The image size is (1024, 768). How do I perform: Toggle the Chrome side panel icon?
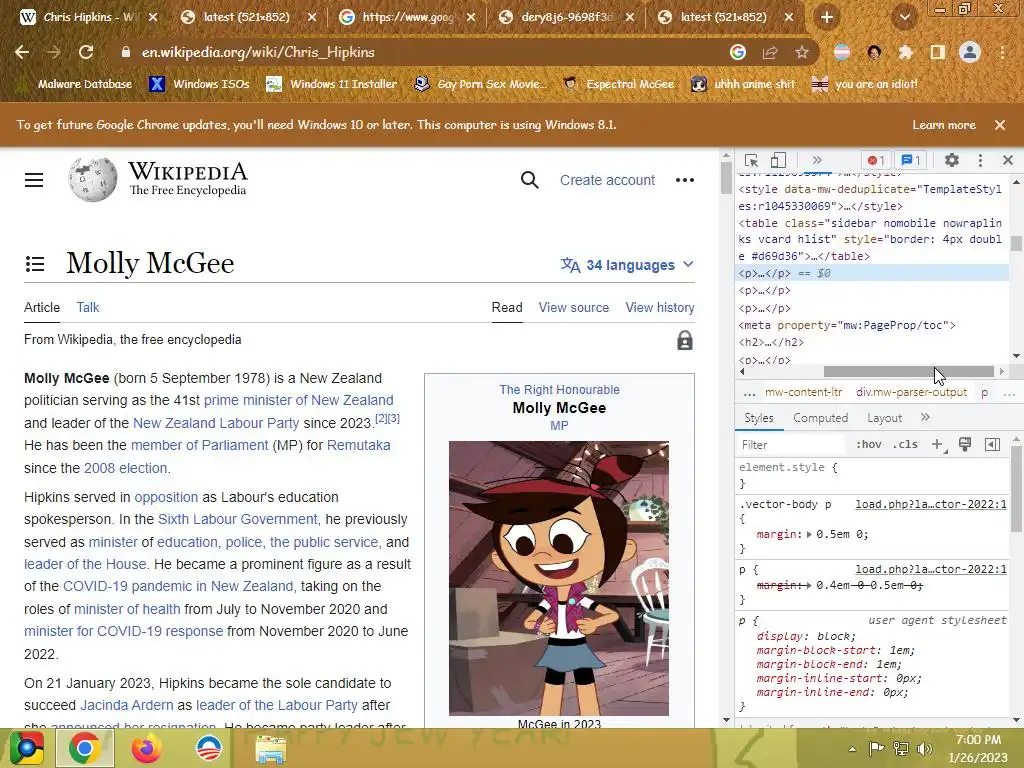(938, 52)
